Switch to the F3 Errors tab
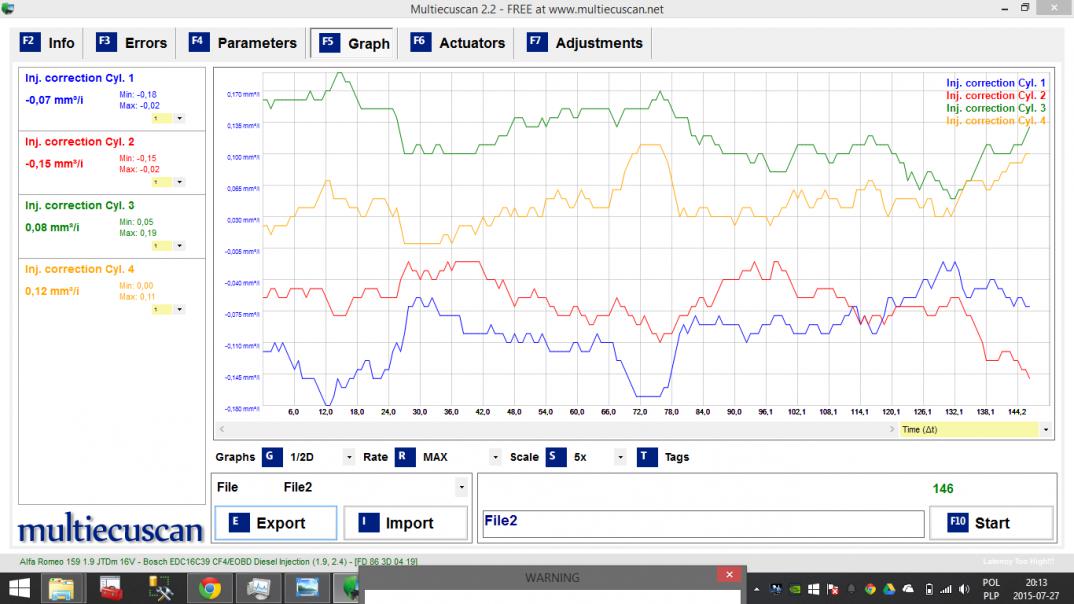 click(132, 43)
